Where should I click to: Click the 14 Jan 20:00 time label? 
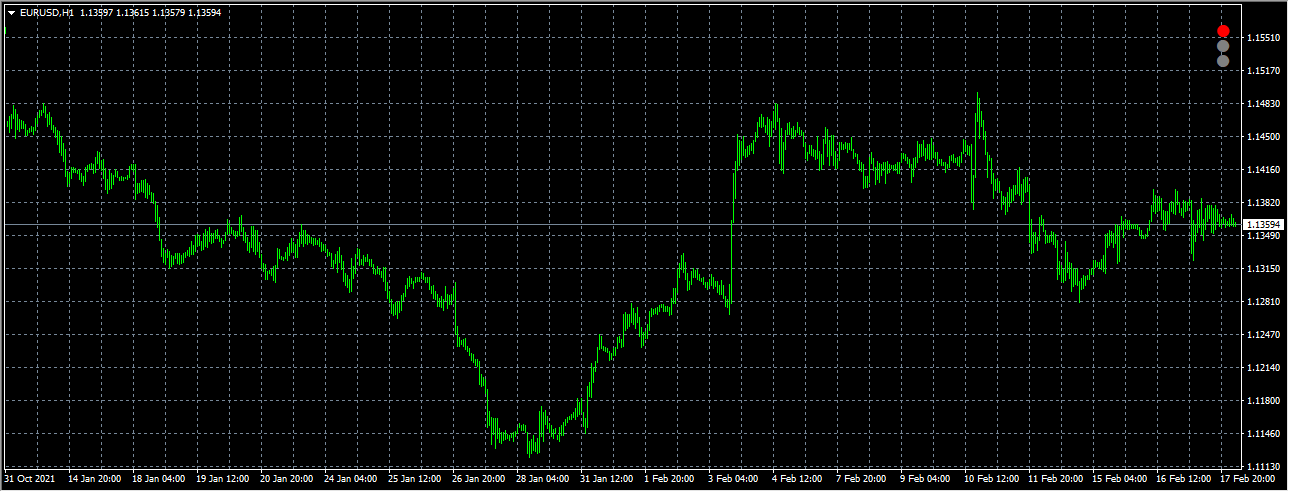click(95, 479)
